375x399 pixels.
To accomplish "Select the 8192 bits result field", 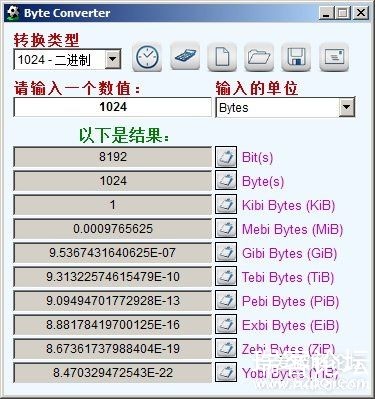I will 113,157.
